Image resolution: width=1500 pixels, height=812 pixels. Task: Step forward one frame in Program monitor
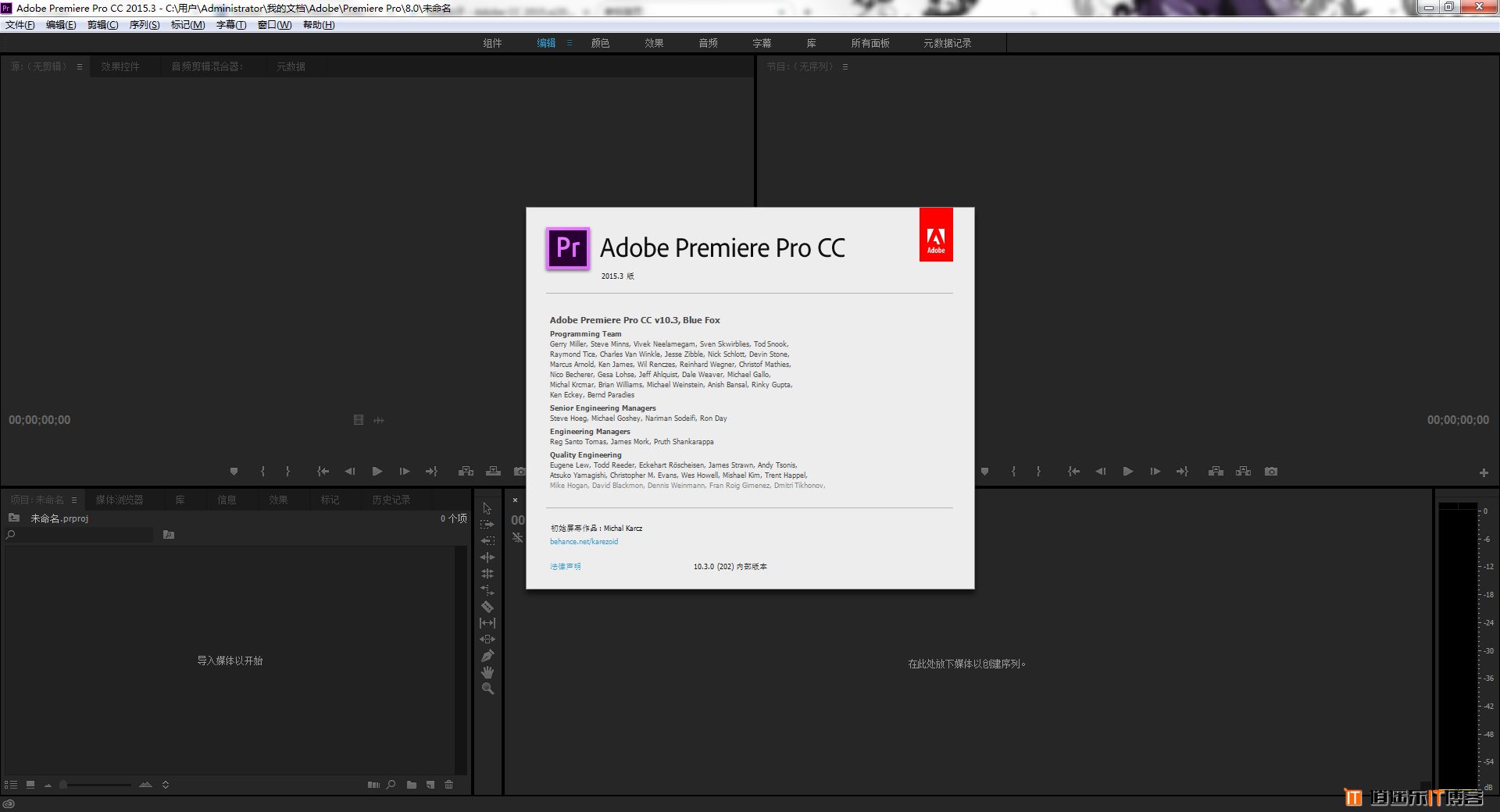click(x=1155, y=472)
